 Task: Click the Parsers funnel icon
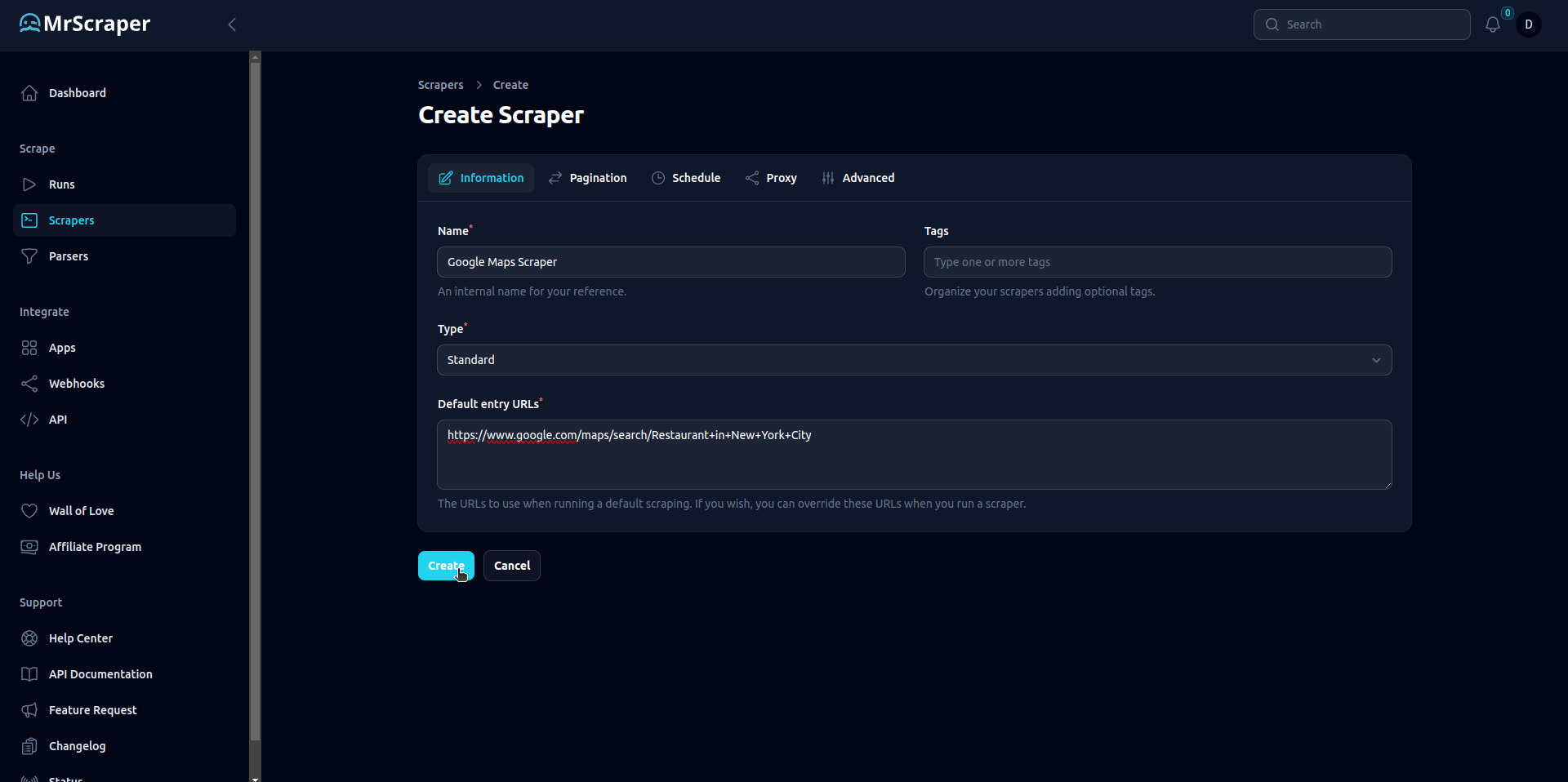click(x=29, y=256)
